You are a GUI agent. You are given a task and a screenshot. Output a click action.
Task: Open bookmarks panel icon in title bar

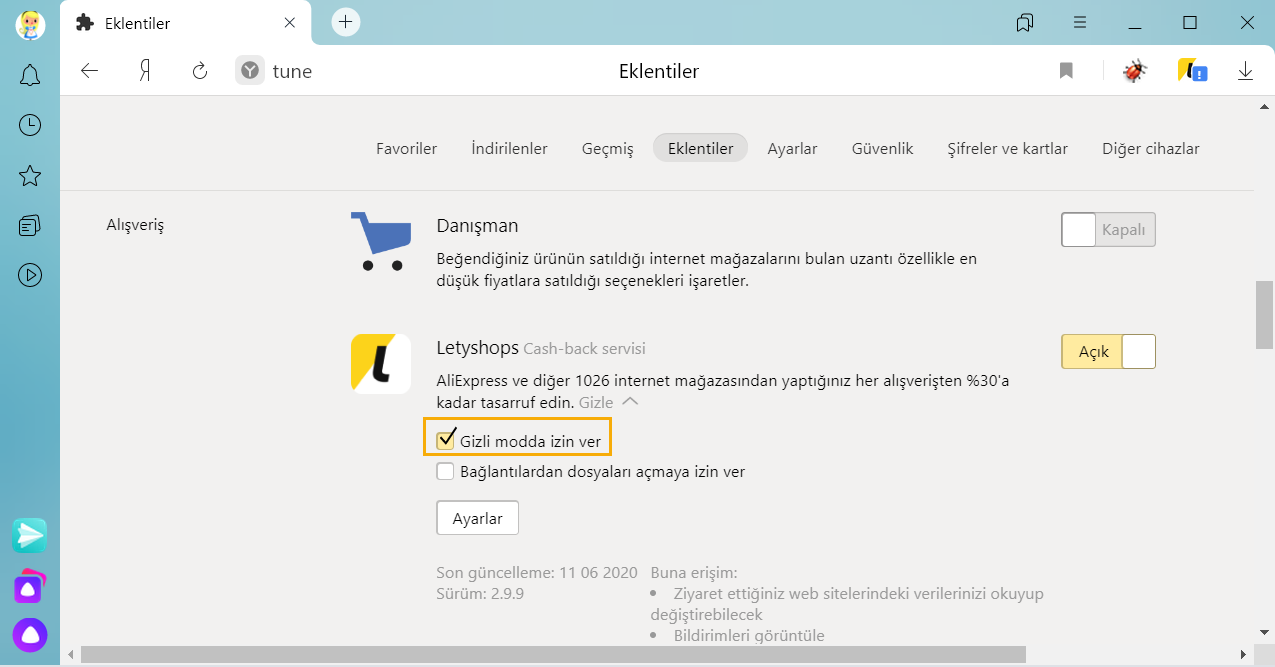click(1024, 22)
